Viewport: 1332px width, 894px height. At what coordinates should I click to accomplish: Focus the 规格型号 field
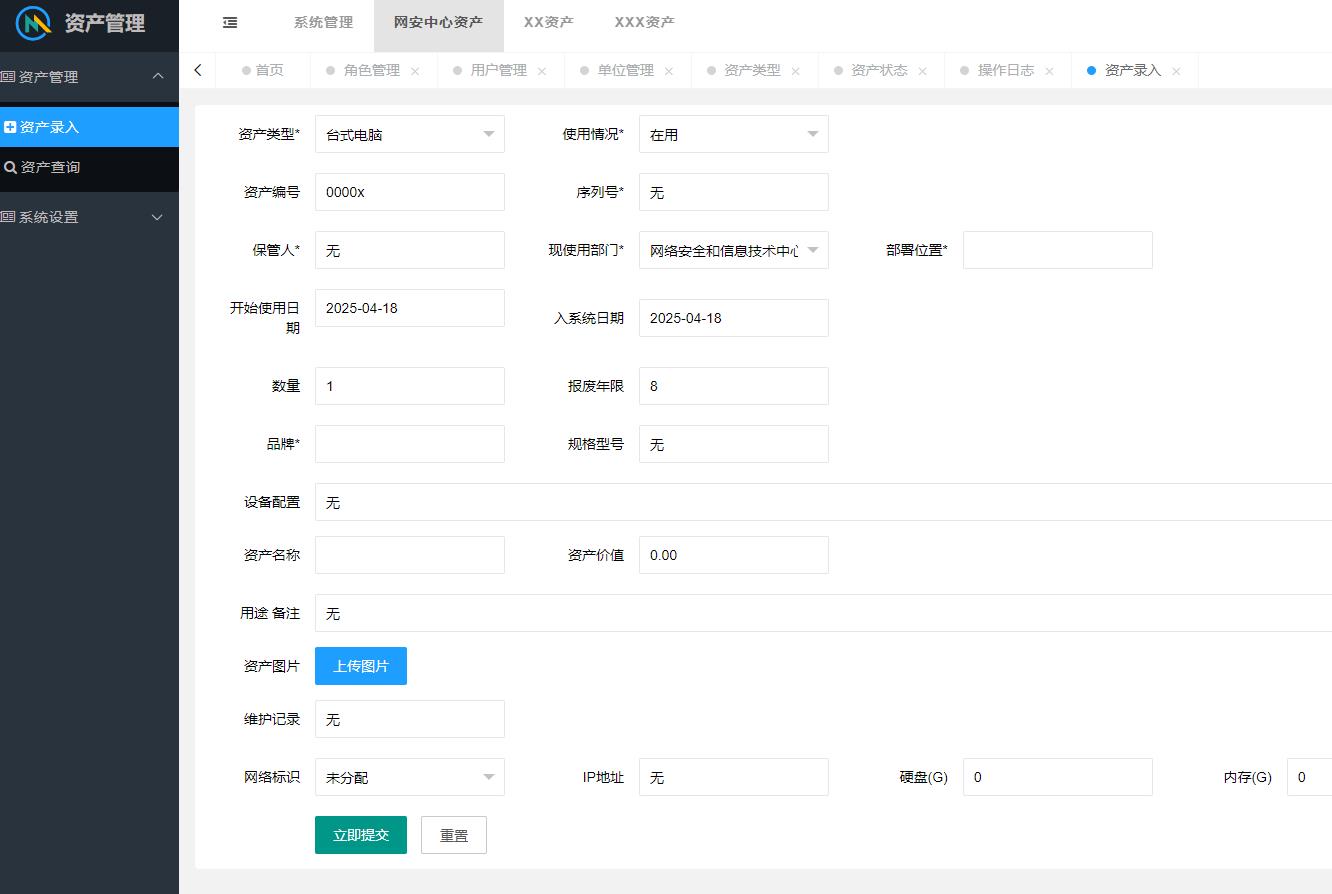coord(734,444)
